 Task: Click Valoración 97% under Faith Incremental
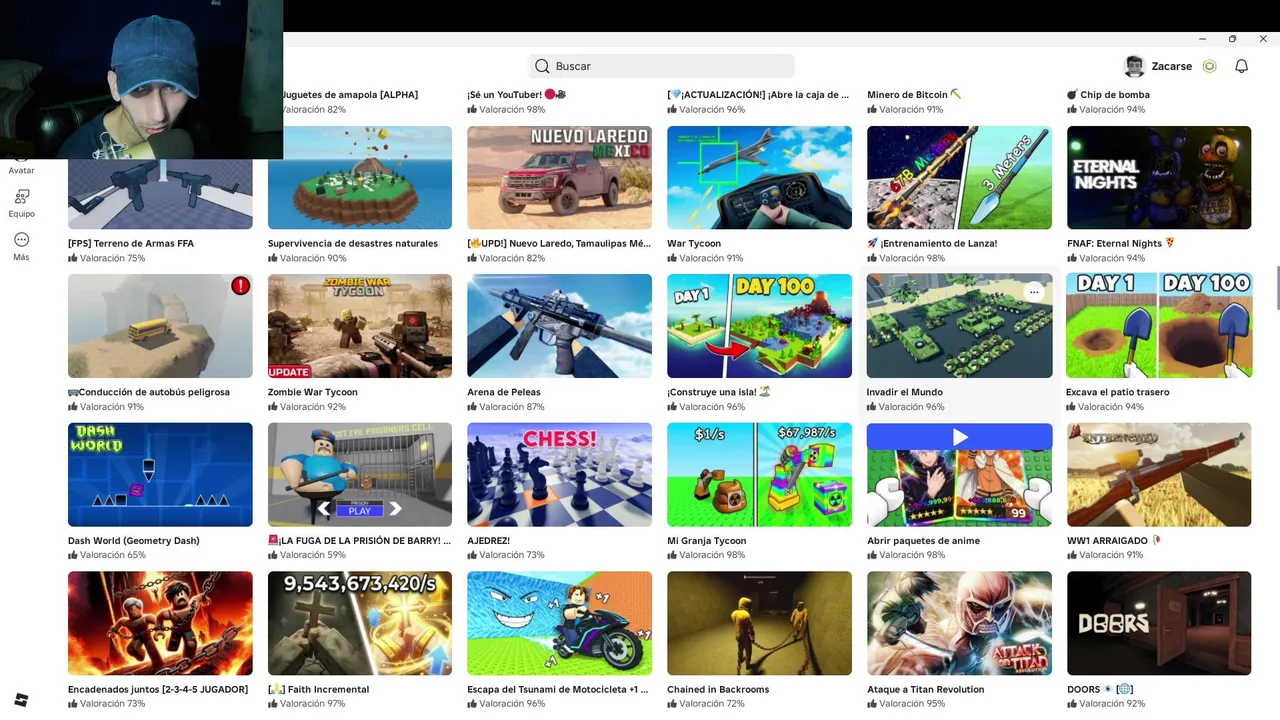click(307, 704)
